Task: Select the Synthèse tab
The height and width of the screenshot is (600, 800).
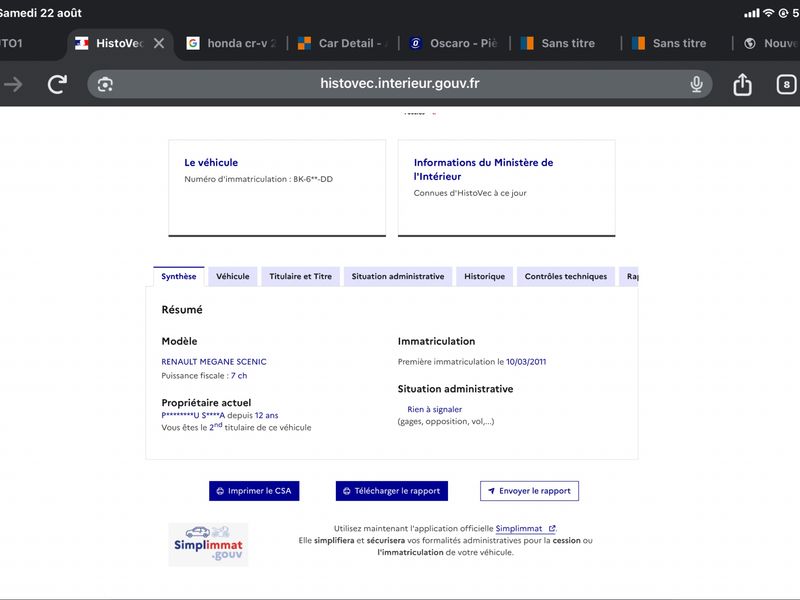Action: click(179, 277)
